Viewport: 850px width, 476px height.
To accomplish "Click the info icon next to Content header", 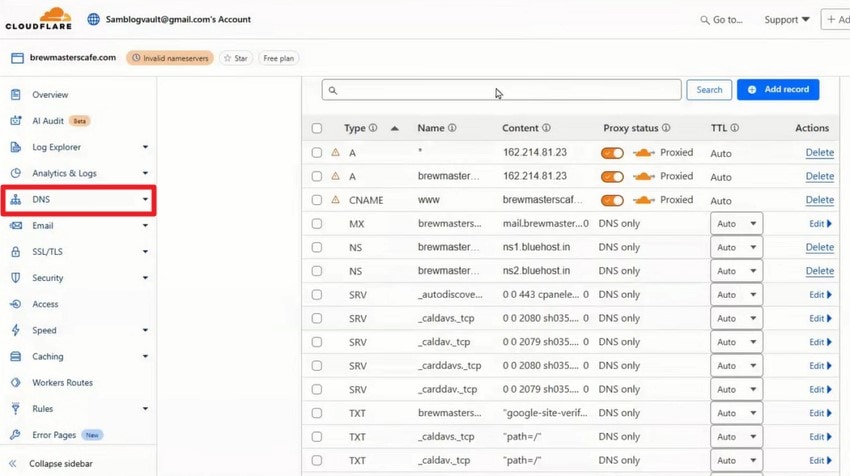I will 546,128.
